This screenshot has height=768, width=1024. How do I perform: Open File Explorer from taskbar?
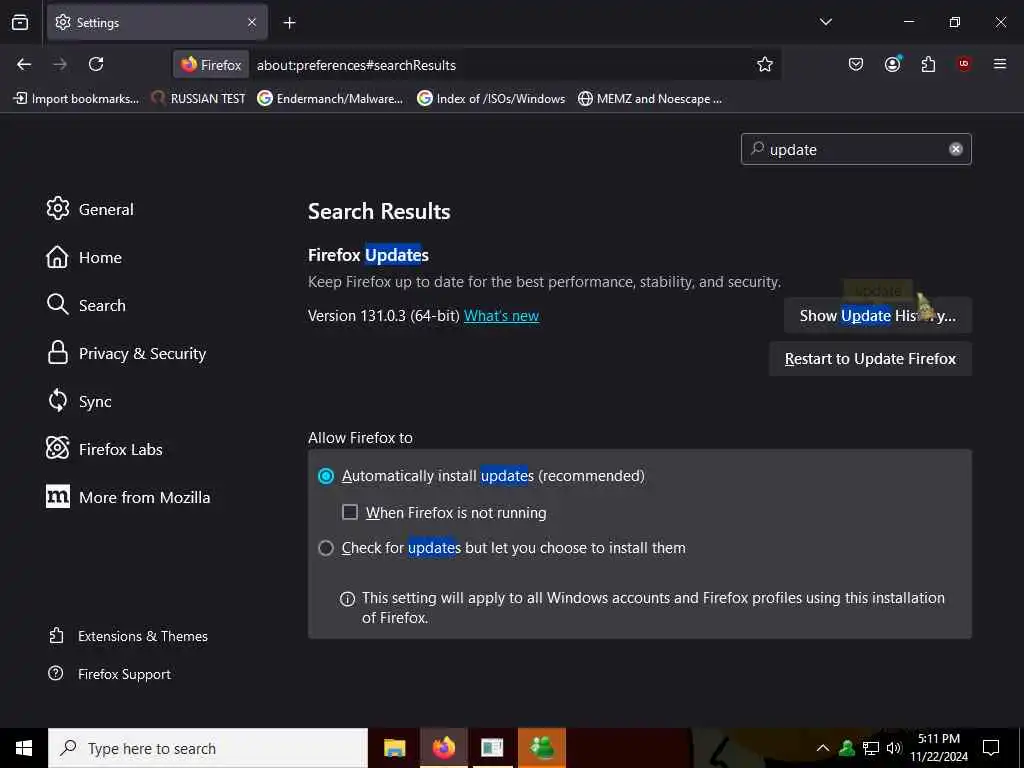[x=394, y=748]
